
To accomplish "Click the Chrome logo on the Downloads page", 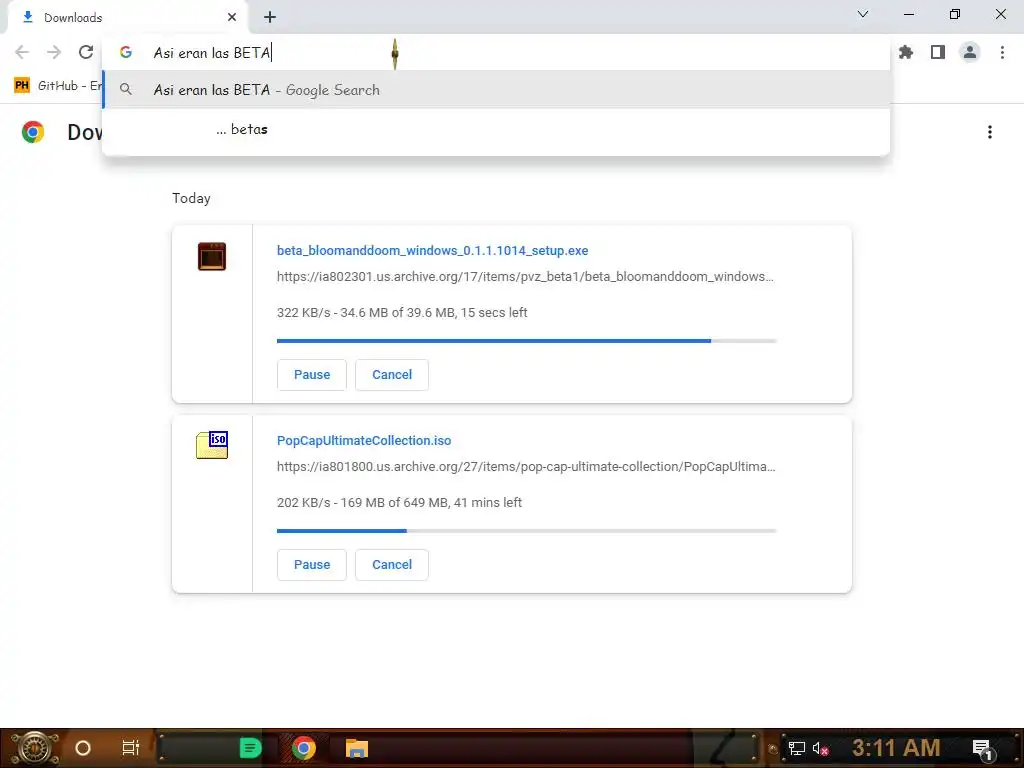I will 33,132.
